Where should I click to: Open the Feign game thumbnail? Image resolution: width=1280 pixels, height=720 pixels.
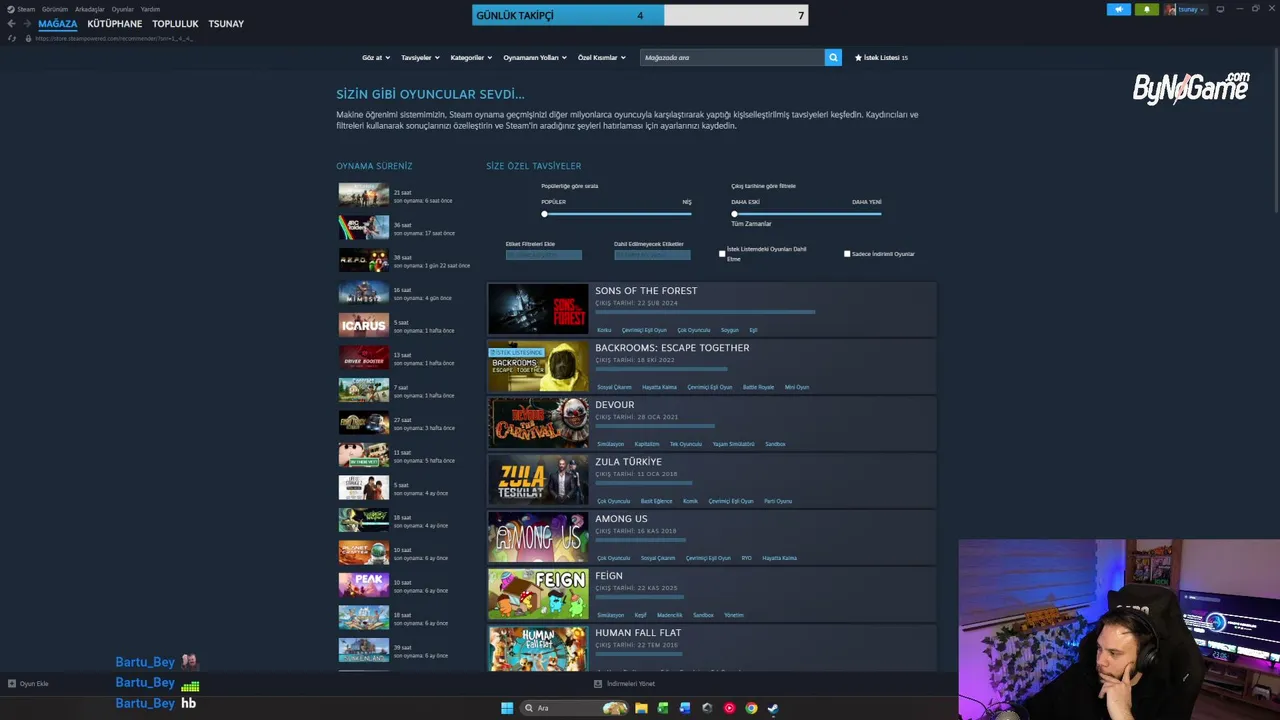click(538, 594)
